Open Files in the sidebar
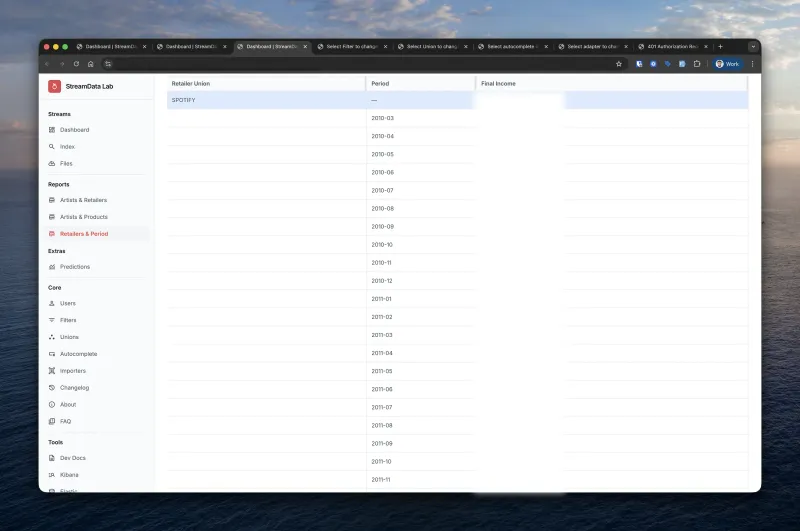 tap(66, 163)
